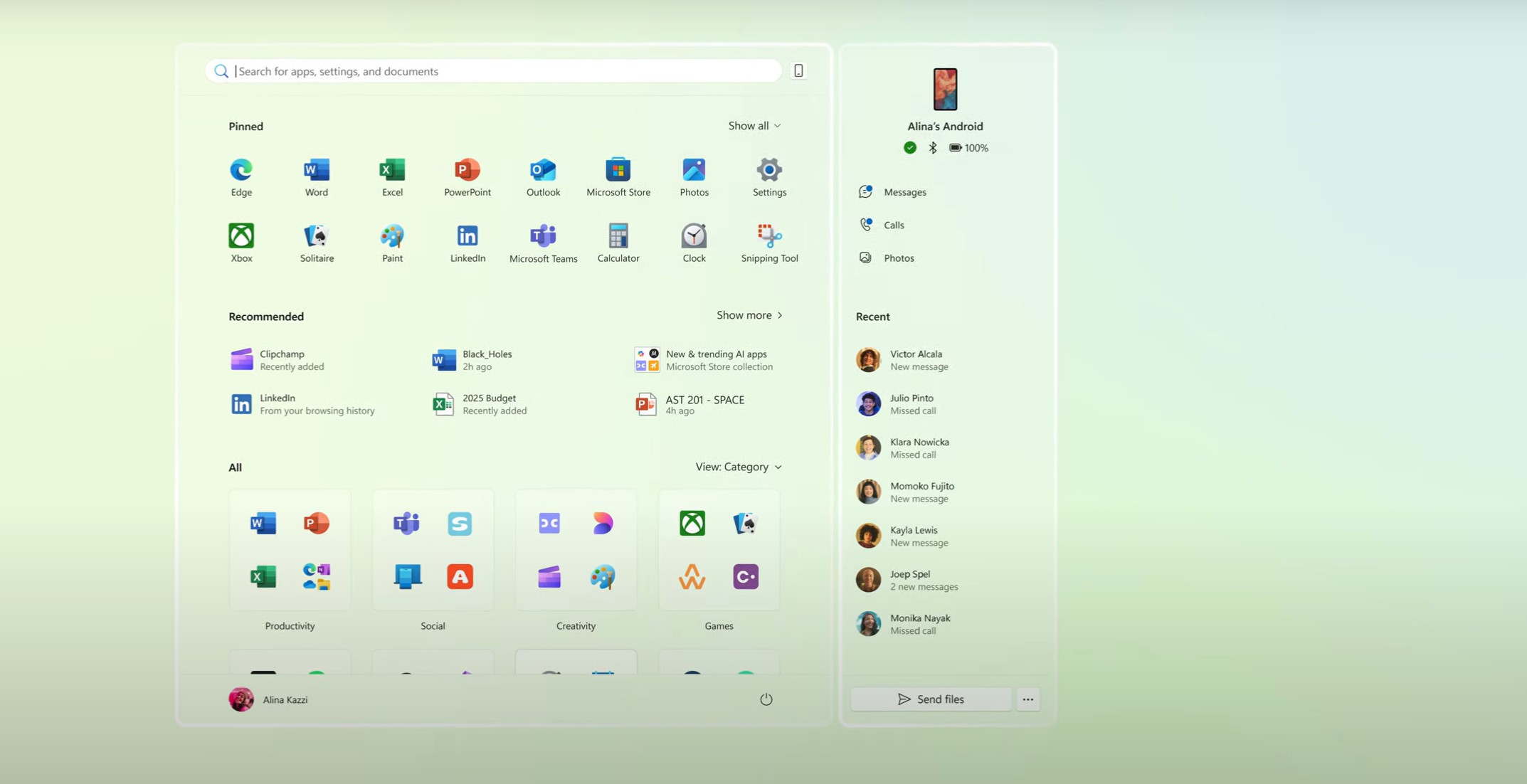The height and width of the screenshot is (784, 1527).
Task: Open the Paint app icon
Action: click(x=392, y=243)
